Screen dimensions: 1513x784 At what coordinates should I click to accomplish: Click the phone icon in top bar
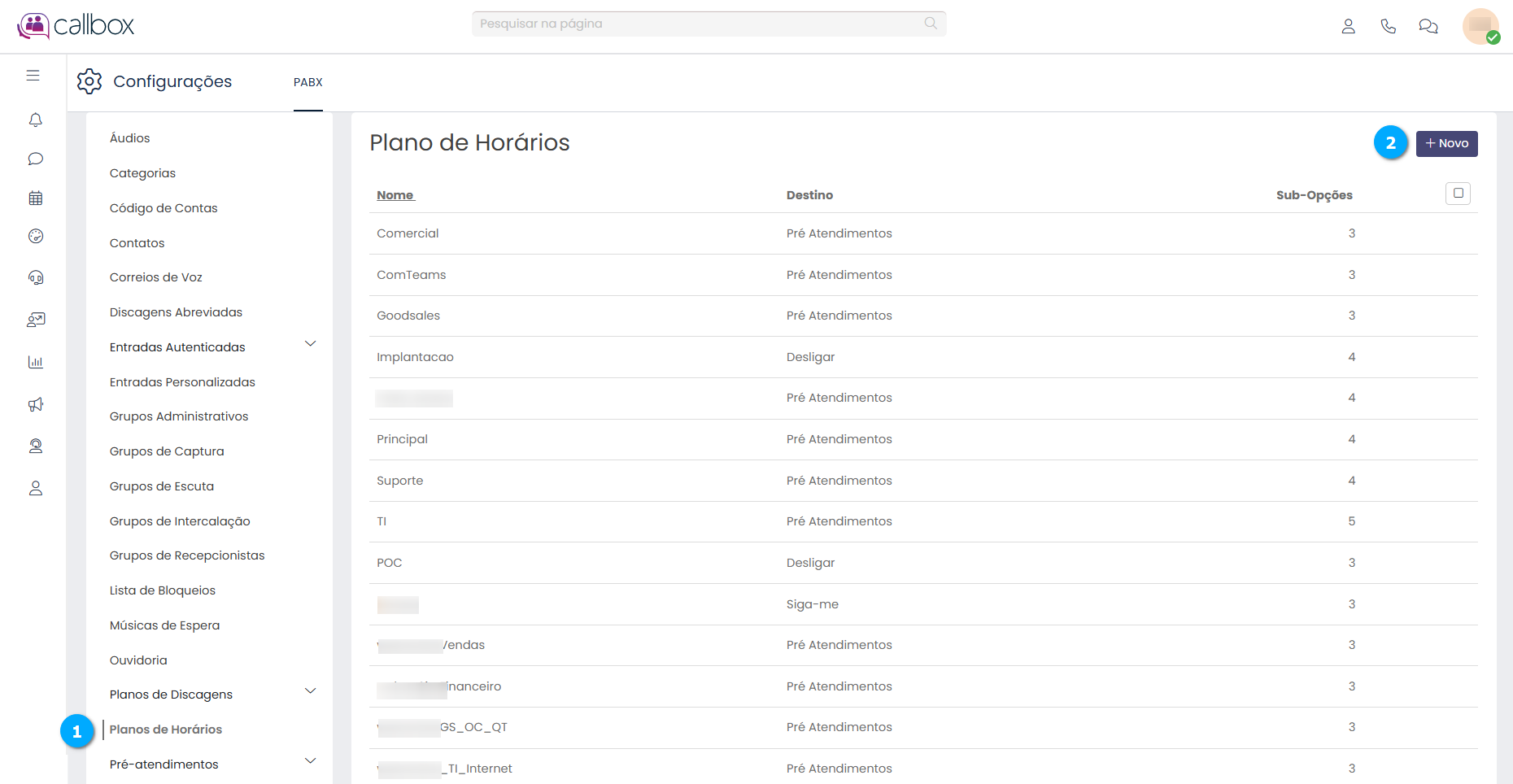(x=1388, y=26)
